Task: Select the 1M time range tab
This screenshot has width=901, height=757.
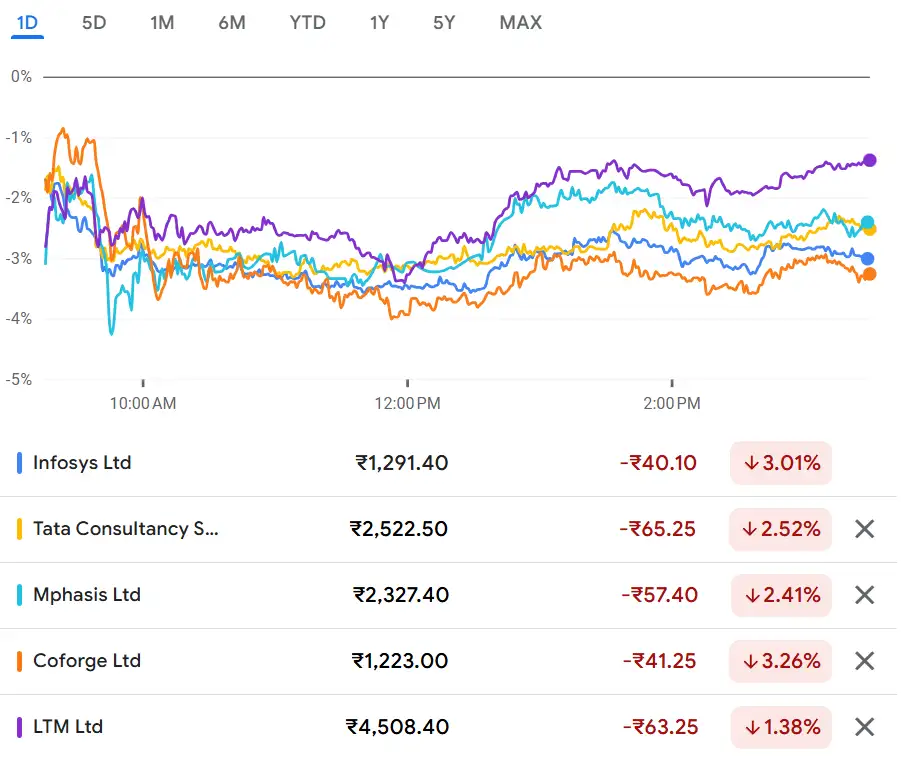Action: pos(162,22)
